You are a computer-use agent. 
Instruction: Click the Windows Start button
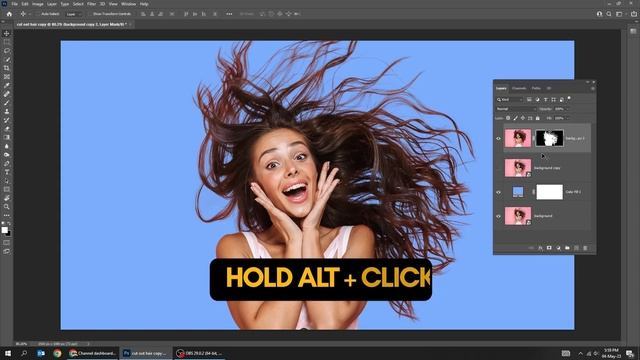point(8,353)
